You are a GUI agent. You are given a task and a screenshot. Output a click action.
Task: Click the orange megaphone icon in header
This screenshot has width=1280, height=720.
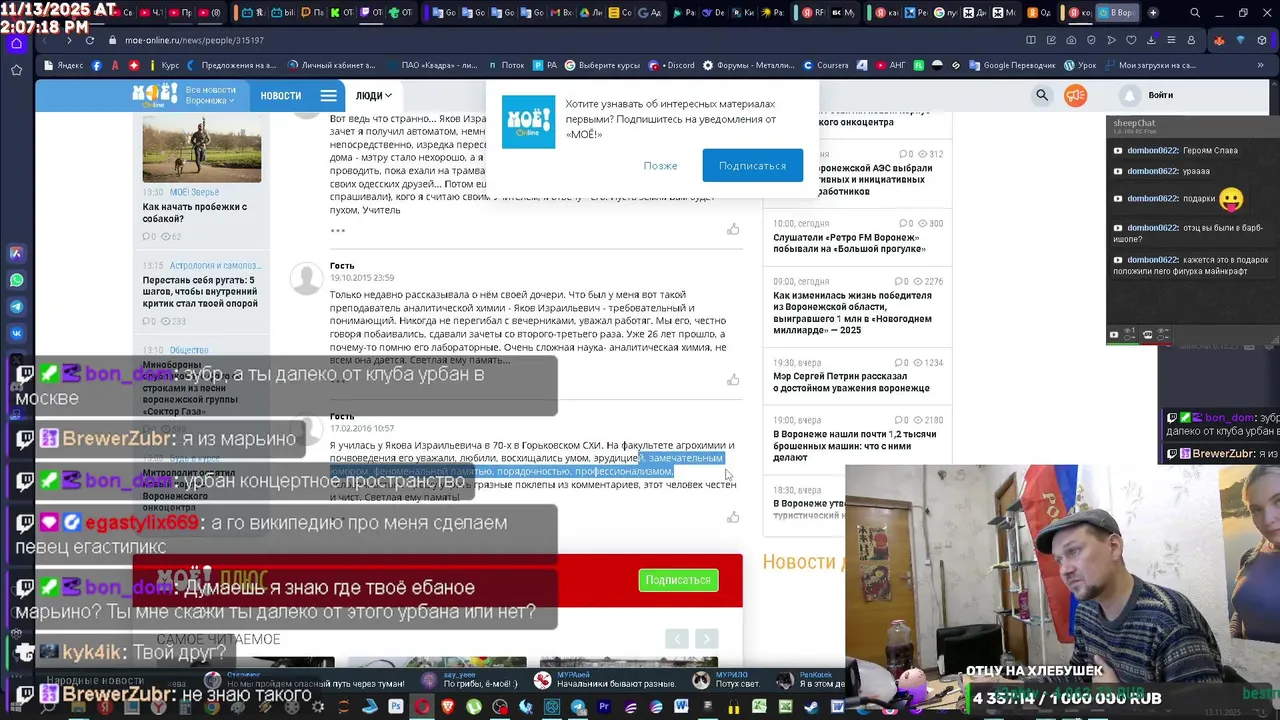point(1076,95)
